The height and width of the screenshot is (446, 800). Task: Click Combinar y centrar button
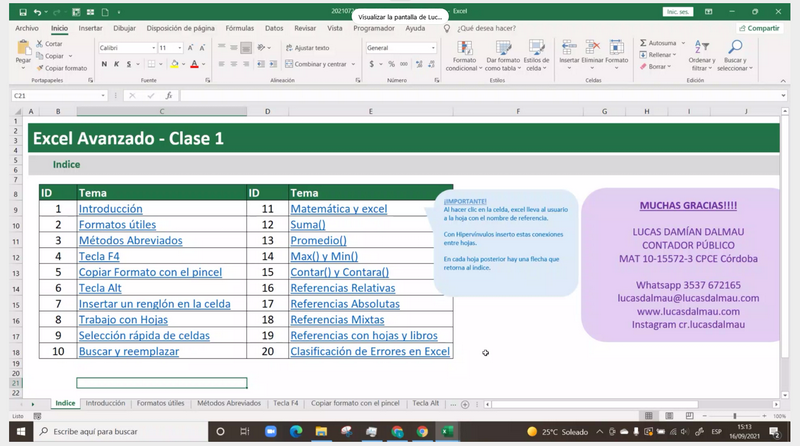[x=316, y=64]
